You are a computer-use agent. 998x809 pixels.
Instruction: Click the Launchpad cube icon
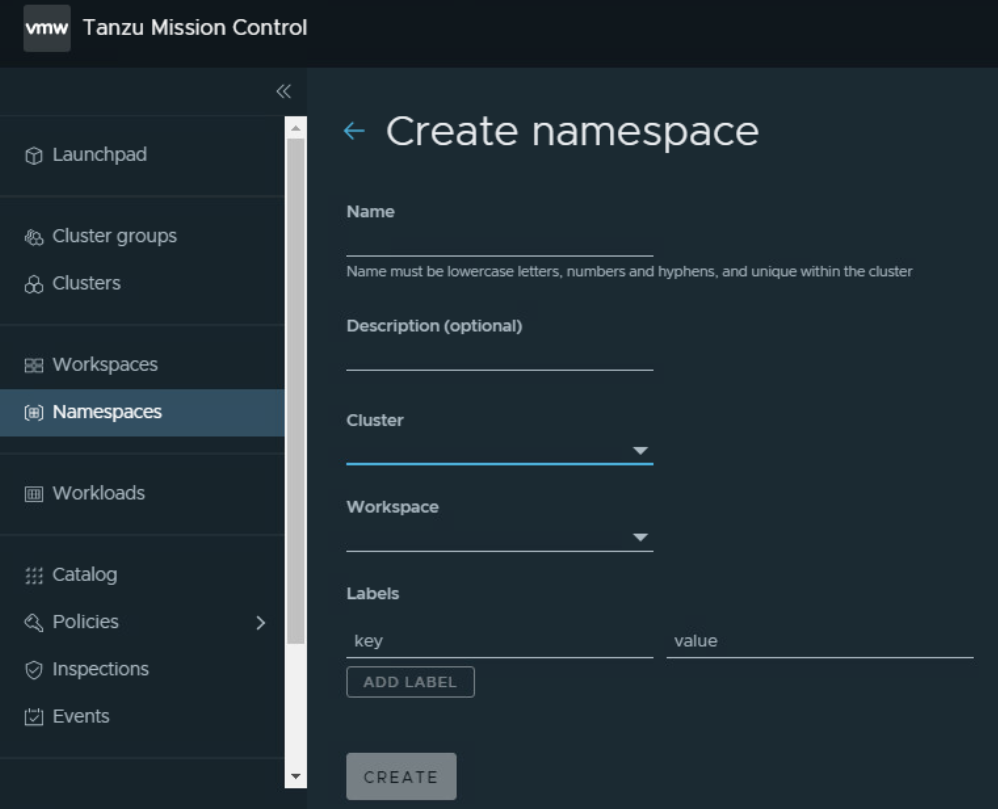click(34, 155)
